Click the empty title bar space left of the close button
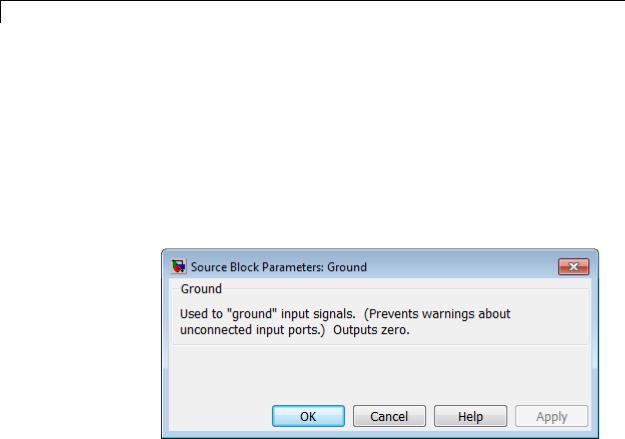625x439 pixels. click(x=462, y=266)
